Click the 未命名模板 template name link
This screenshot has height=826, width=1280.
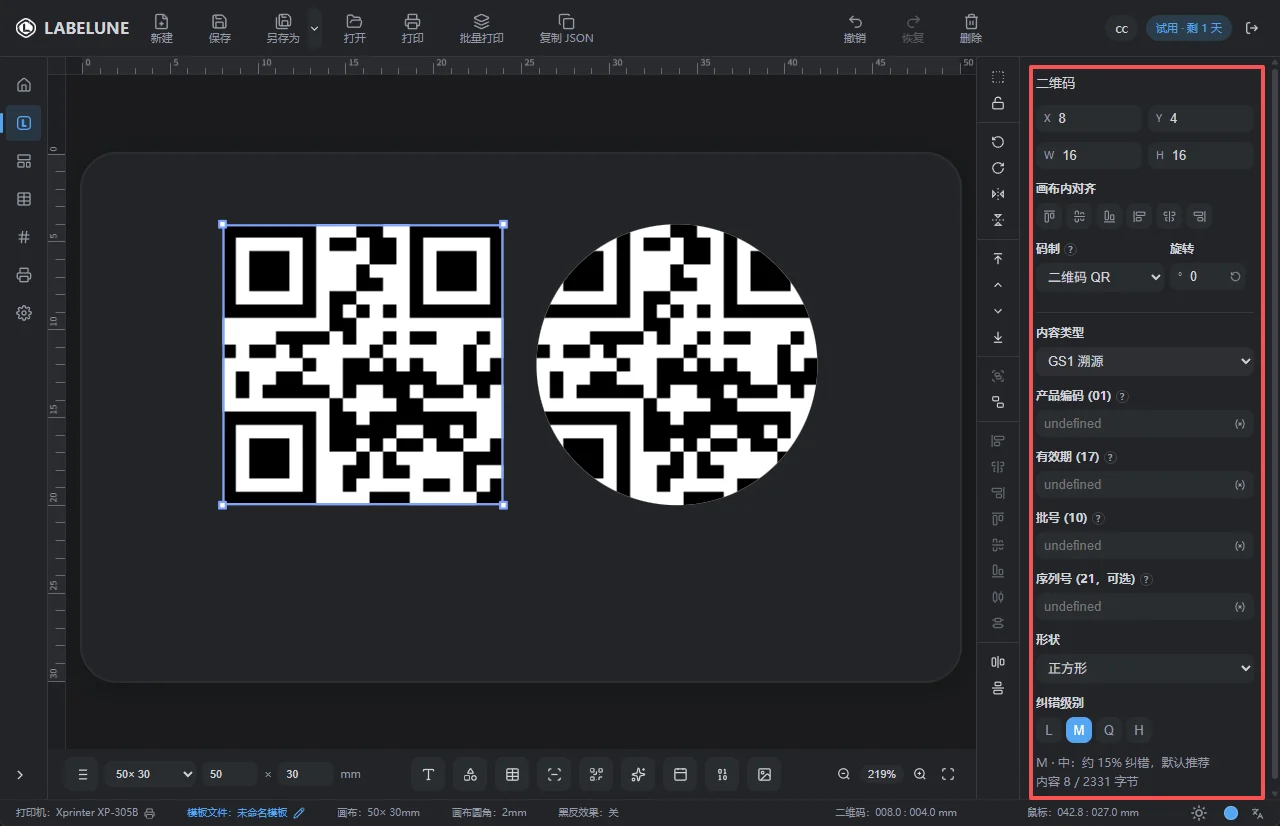[262, 813]
